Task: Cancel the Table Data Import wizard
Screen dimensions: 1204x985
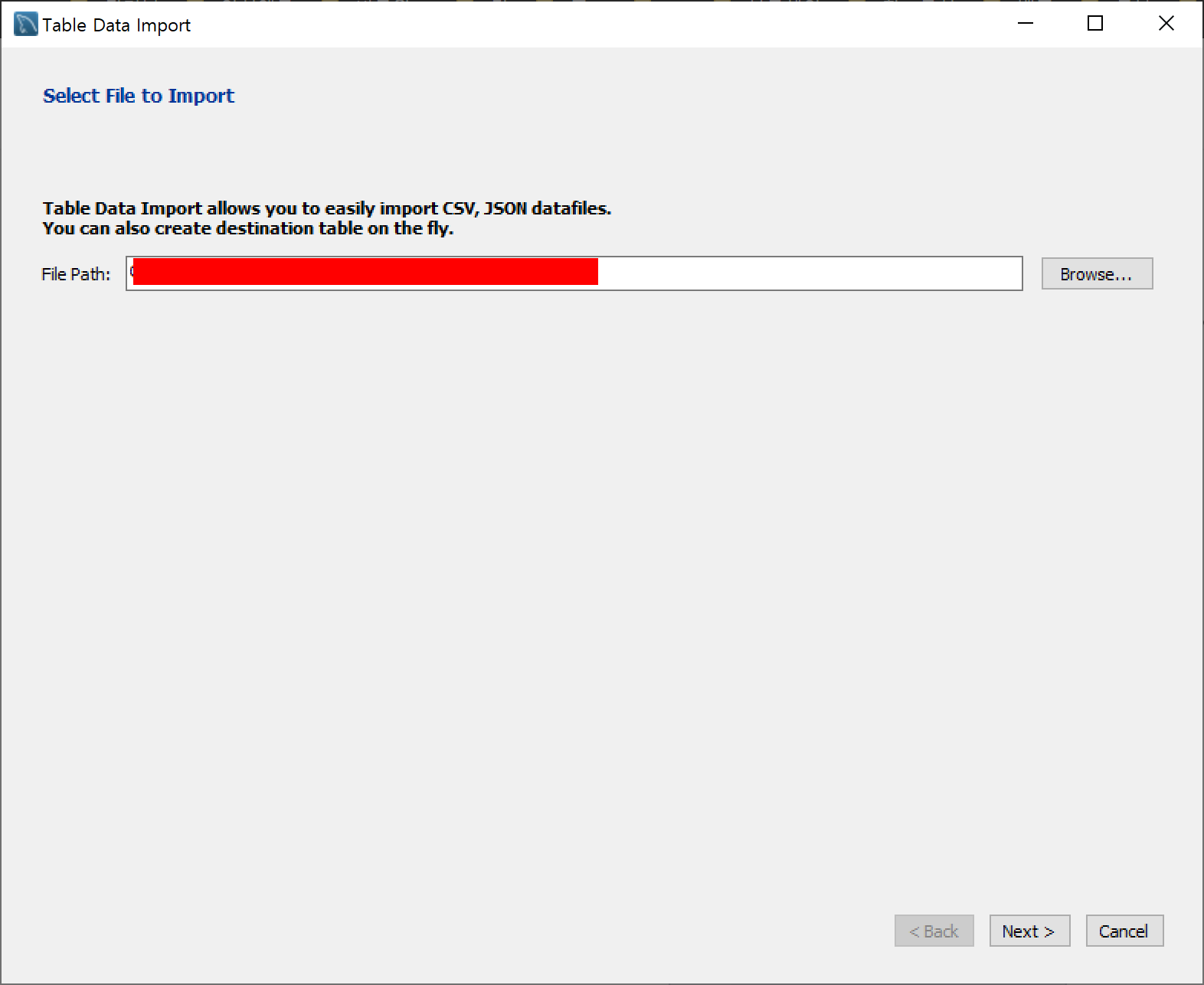Action: pyautogui.click(x=1124, y=931)
